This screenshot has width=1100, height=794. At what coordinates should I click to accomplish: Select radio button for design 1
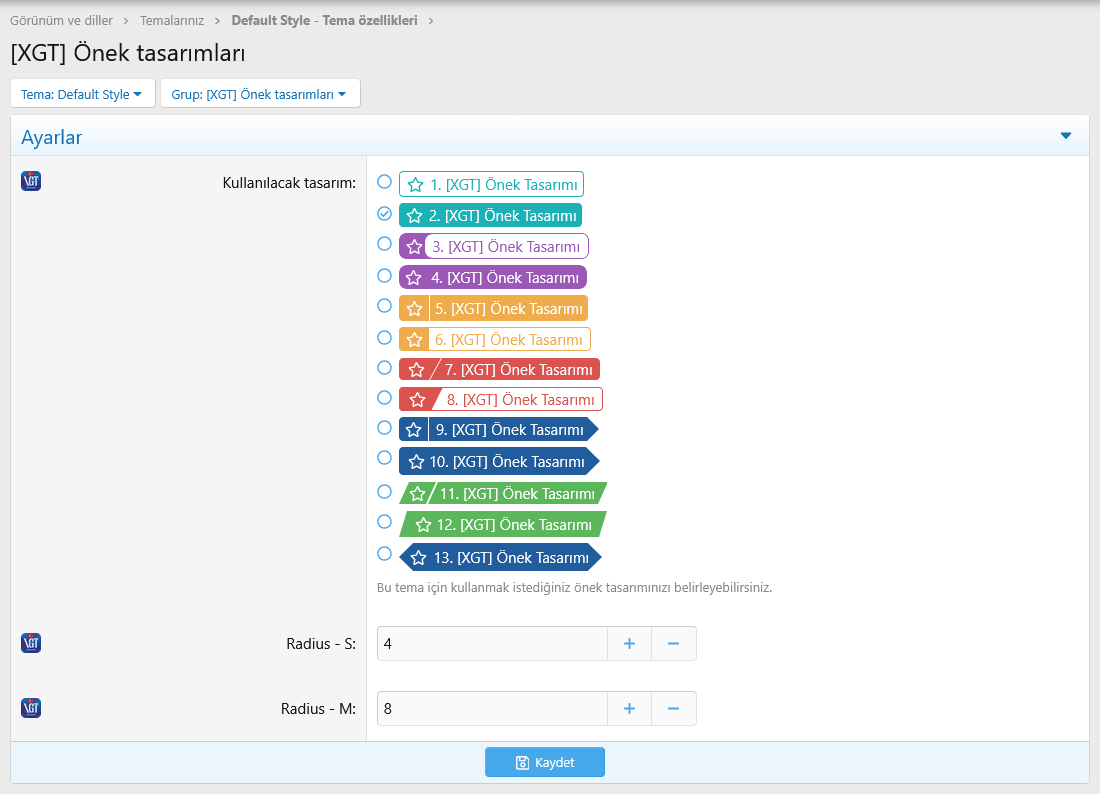point(384,182)
